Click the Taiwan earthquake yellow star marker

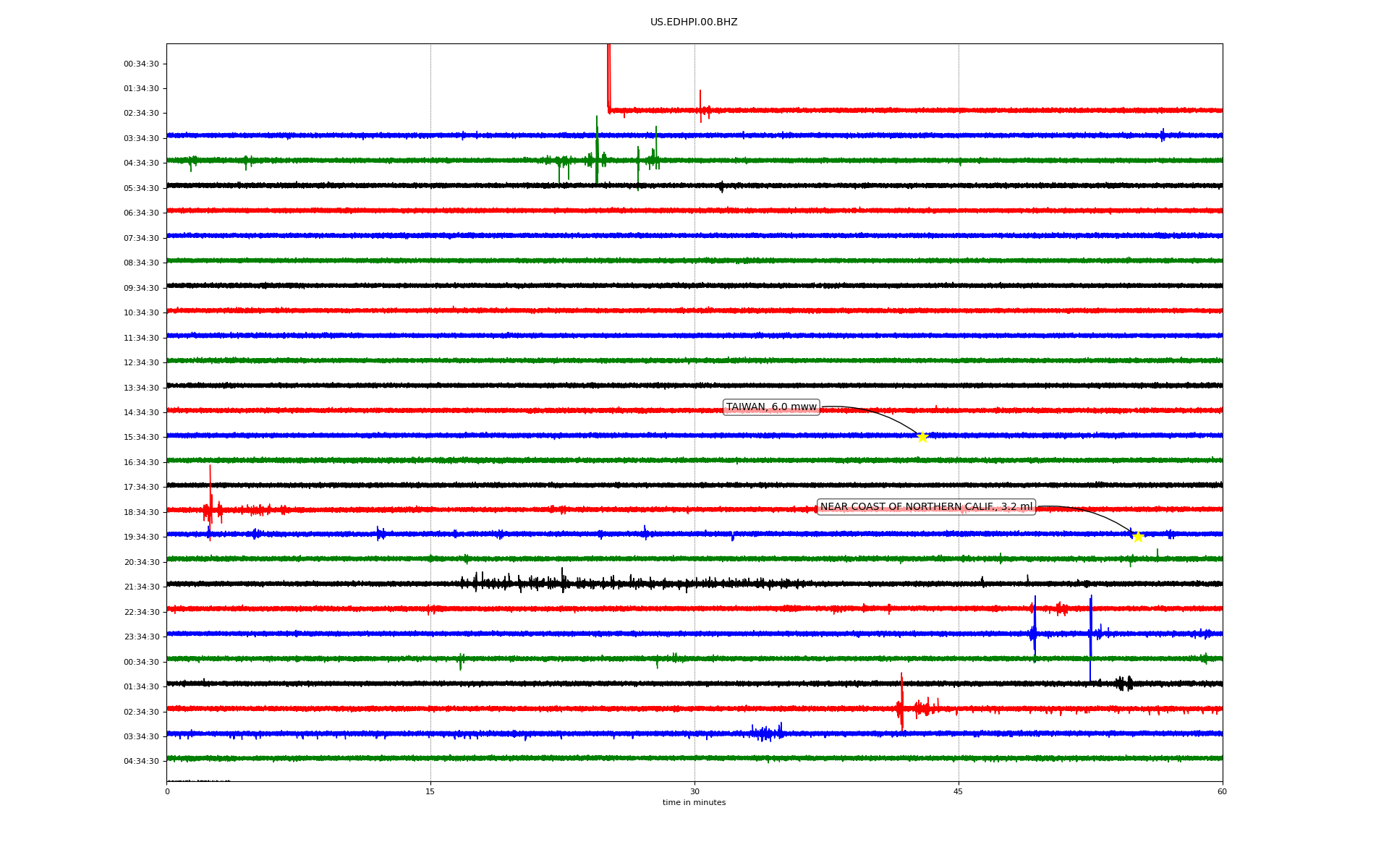coord(922,437)
